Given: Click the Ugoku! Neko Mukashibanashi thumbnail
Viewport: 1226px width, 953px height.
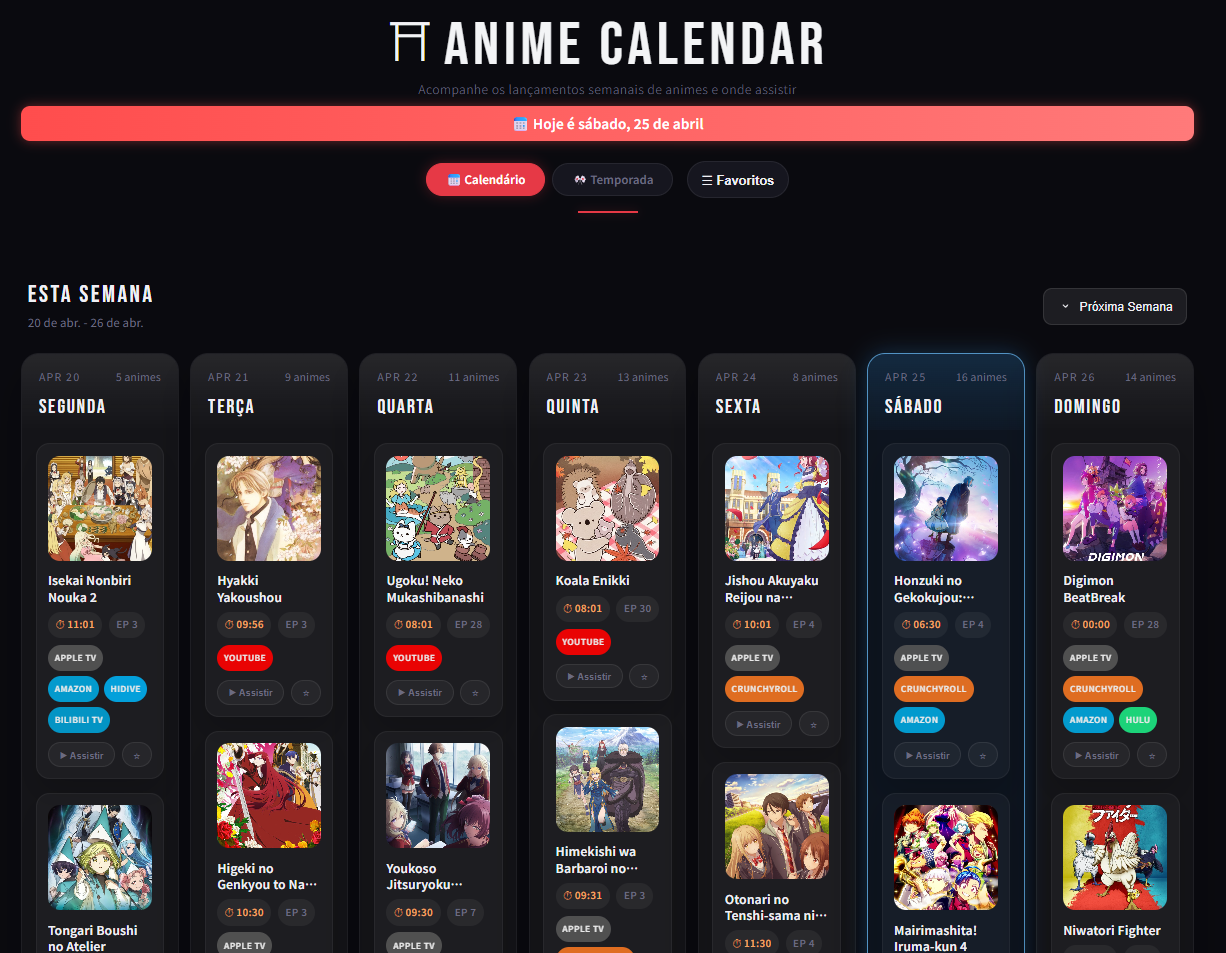Looking at the screenshot, I should [438, 509].
